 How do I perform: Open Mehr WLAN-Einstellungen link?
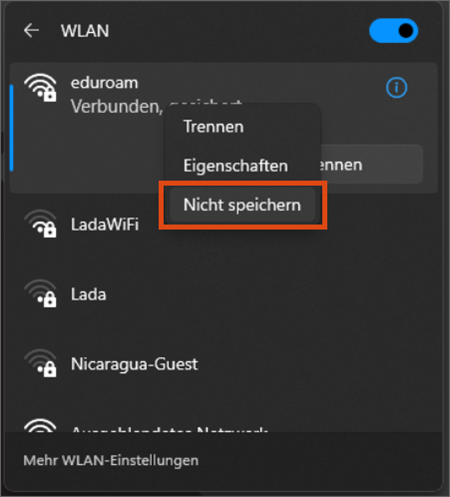coord(111,460)
